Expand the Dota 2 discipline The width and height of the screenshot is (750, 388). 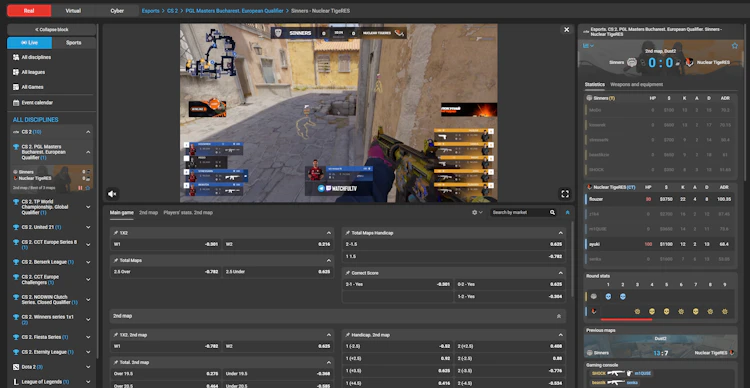[x=88, y=367]
